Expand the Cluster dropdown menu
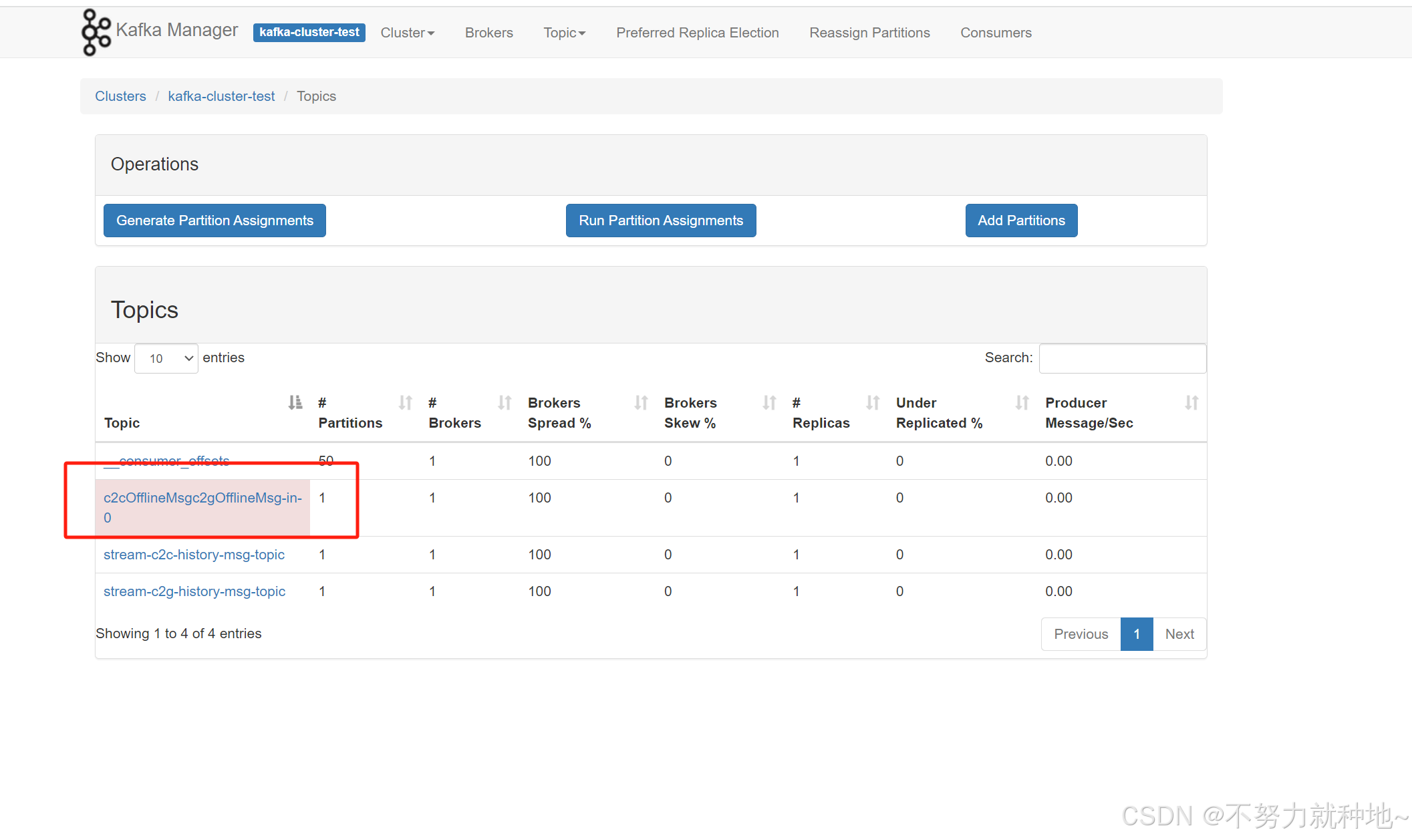1412x840 pixels. tap(407, 33)
